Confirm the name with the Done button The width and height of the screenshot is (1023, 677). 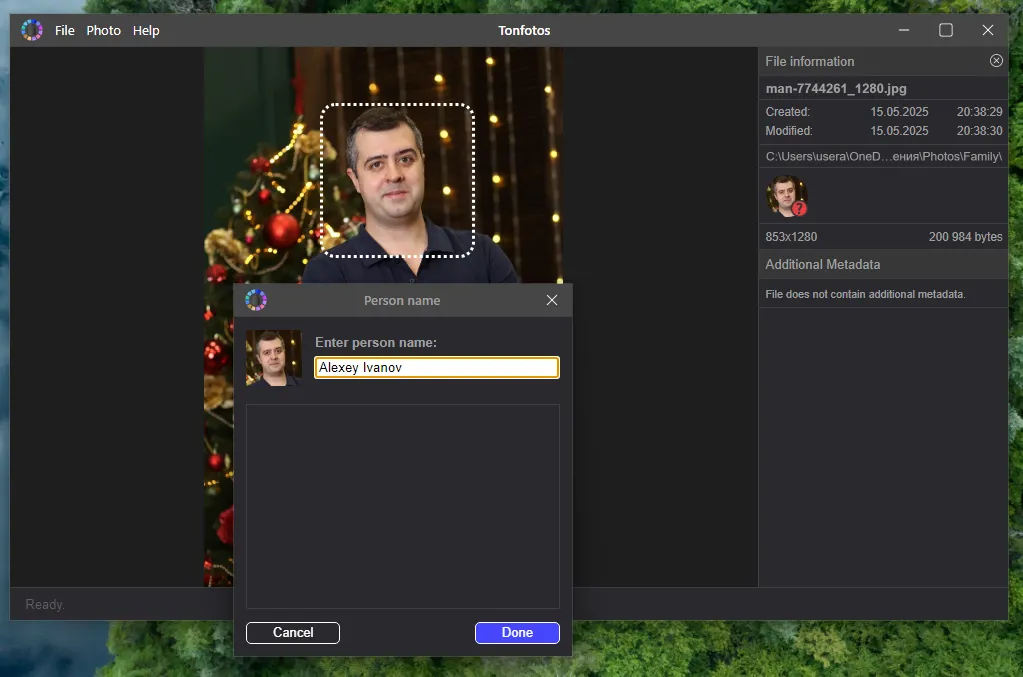coord(517,632)
